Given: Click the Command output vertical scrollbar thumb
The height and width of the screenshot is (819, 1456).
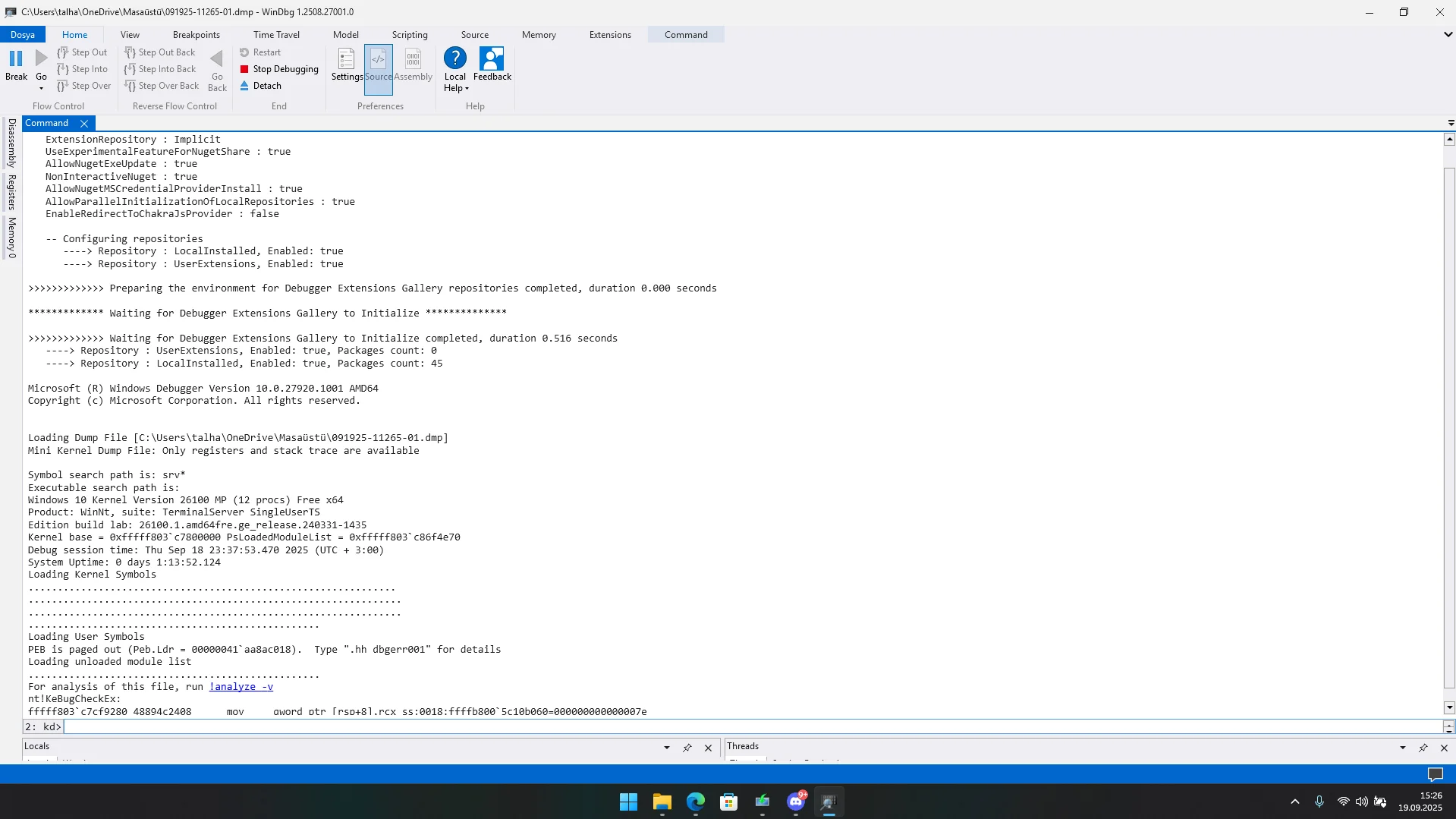Looking at the screenshot, I should point(1449,429).
